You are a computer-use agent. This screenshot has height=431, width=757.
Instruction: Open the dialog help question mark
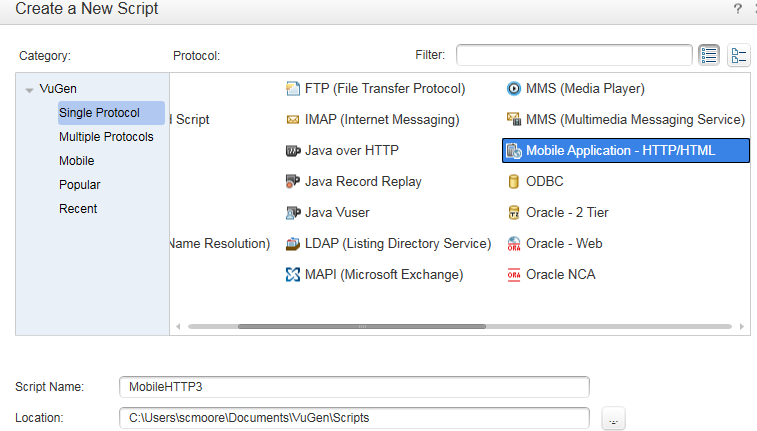(738, 9)
